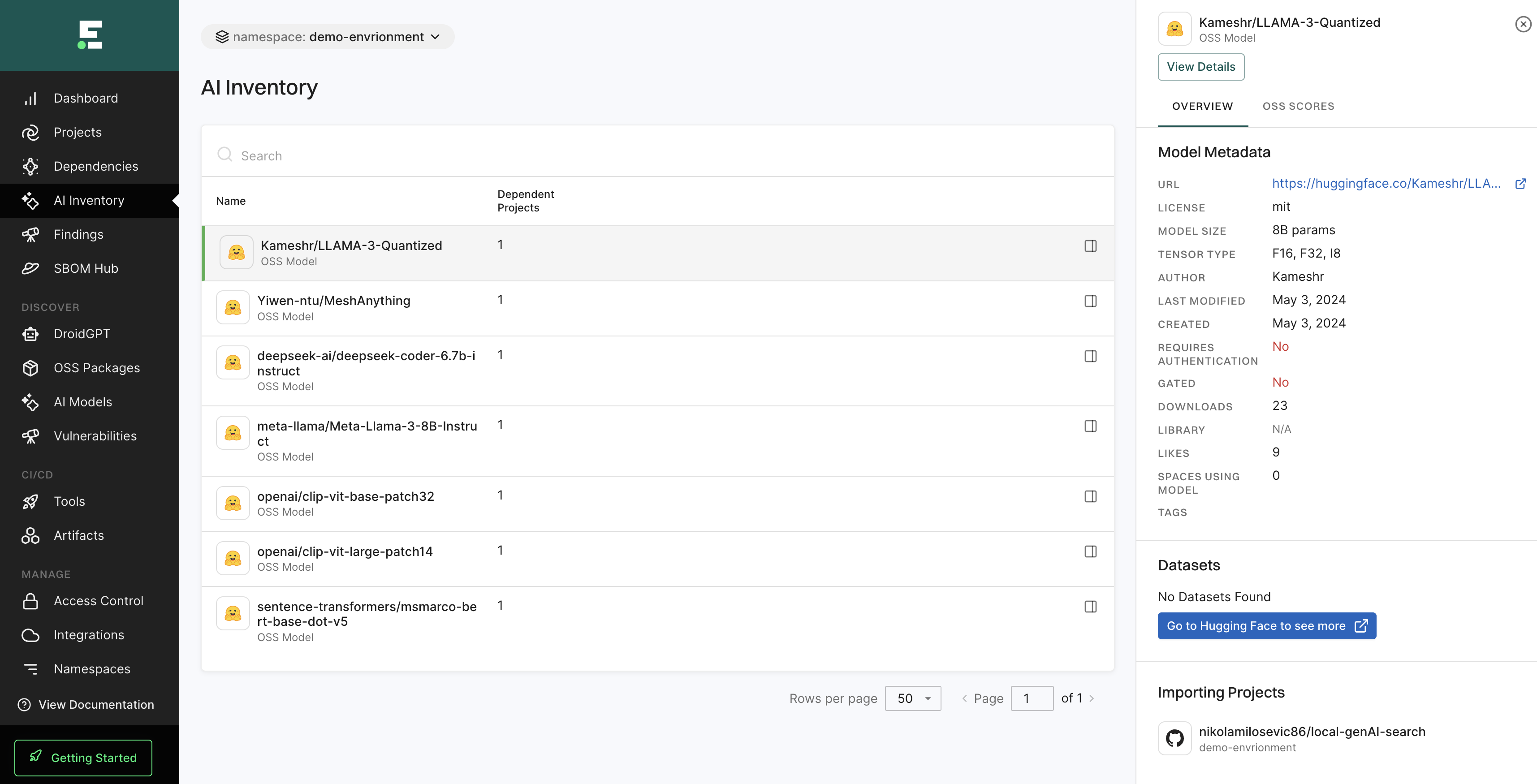Viewport: 1537px width, 784px height.
Task: Open the huggingface.co/Kameshr URL link
Action: click(1386, 184)
